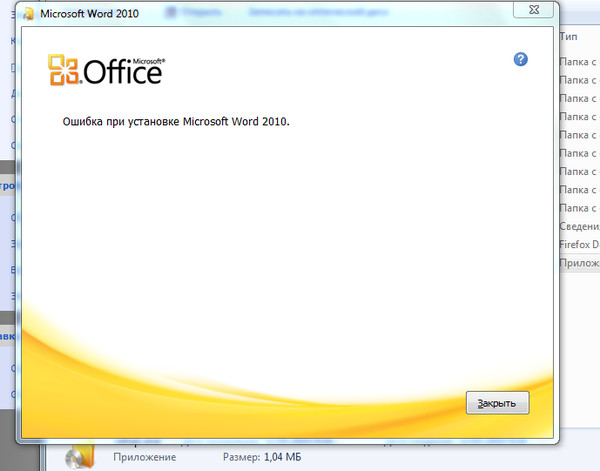Image resolution: width=600 pixels, height=471 pixels.
Task: Open help via the blue question mark icon
Action: click(x=520, y=59)
